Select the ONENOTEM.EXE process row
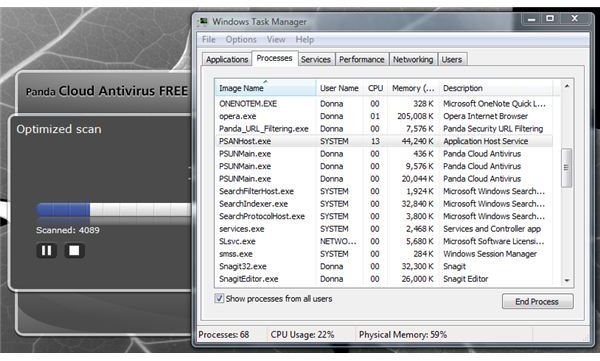Viewport: 600px width, 361px height. pos(384,104)
